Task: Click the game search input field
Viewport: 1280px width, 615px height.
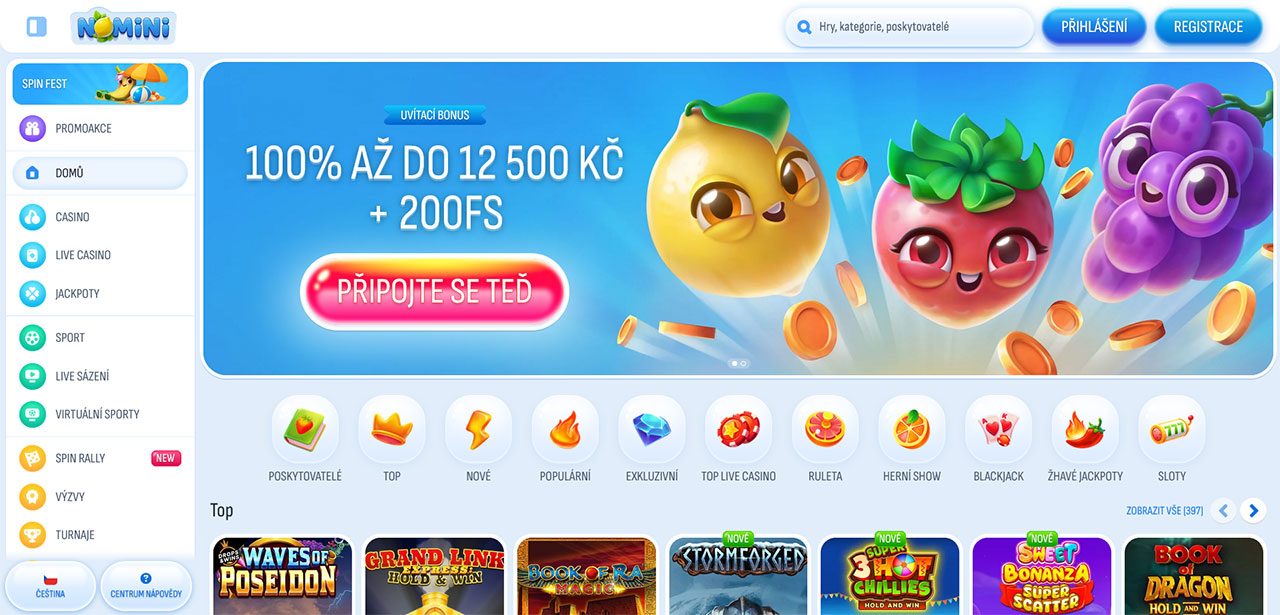Action: pyautogui.click(x=910, y=27)
